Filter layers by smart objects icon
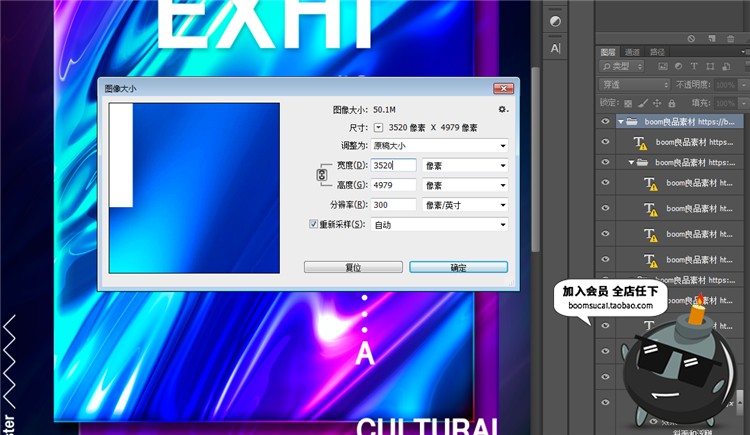This screenshot has height=435, width=750. point(726,67)
